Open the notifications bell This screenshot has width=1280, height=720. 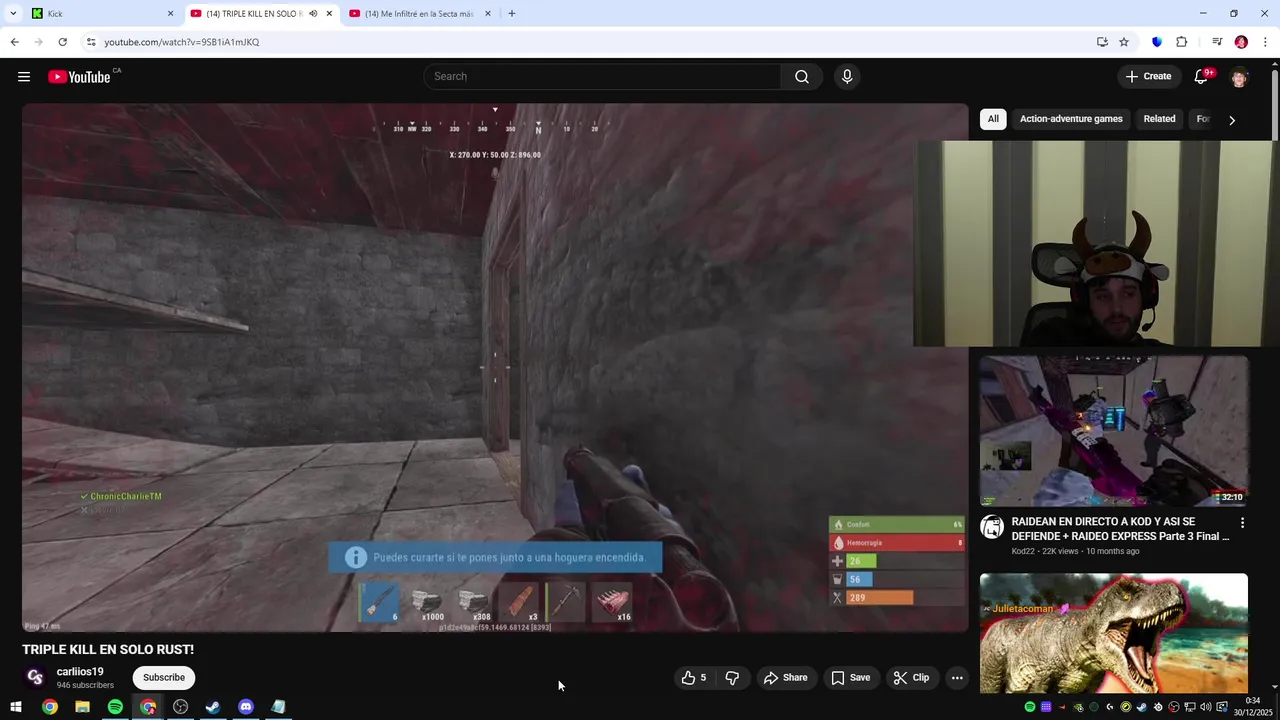pyautogui.click(x=1201, y=77)
